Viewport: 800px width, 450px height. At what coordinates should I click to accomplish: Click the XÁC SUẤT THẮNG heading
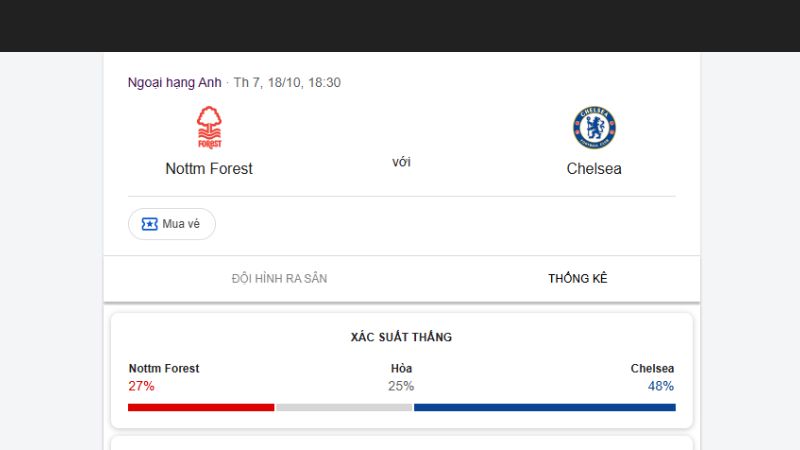(401, 337)
